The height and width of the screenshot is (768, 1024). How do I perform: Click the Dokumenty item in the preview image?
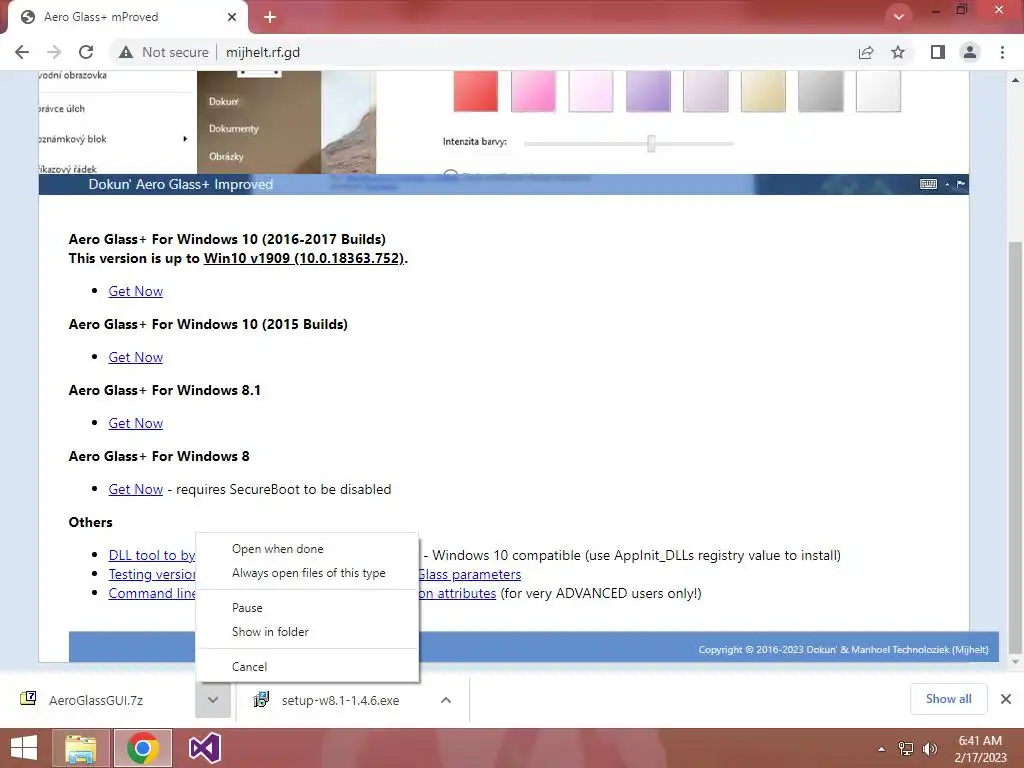234,129
